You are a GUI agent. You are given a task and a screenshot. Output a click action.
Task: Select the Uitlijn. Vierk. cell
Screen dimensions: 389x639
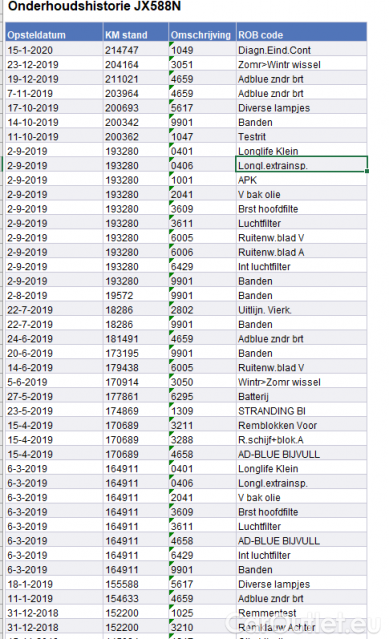[x=301, y=310]
